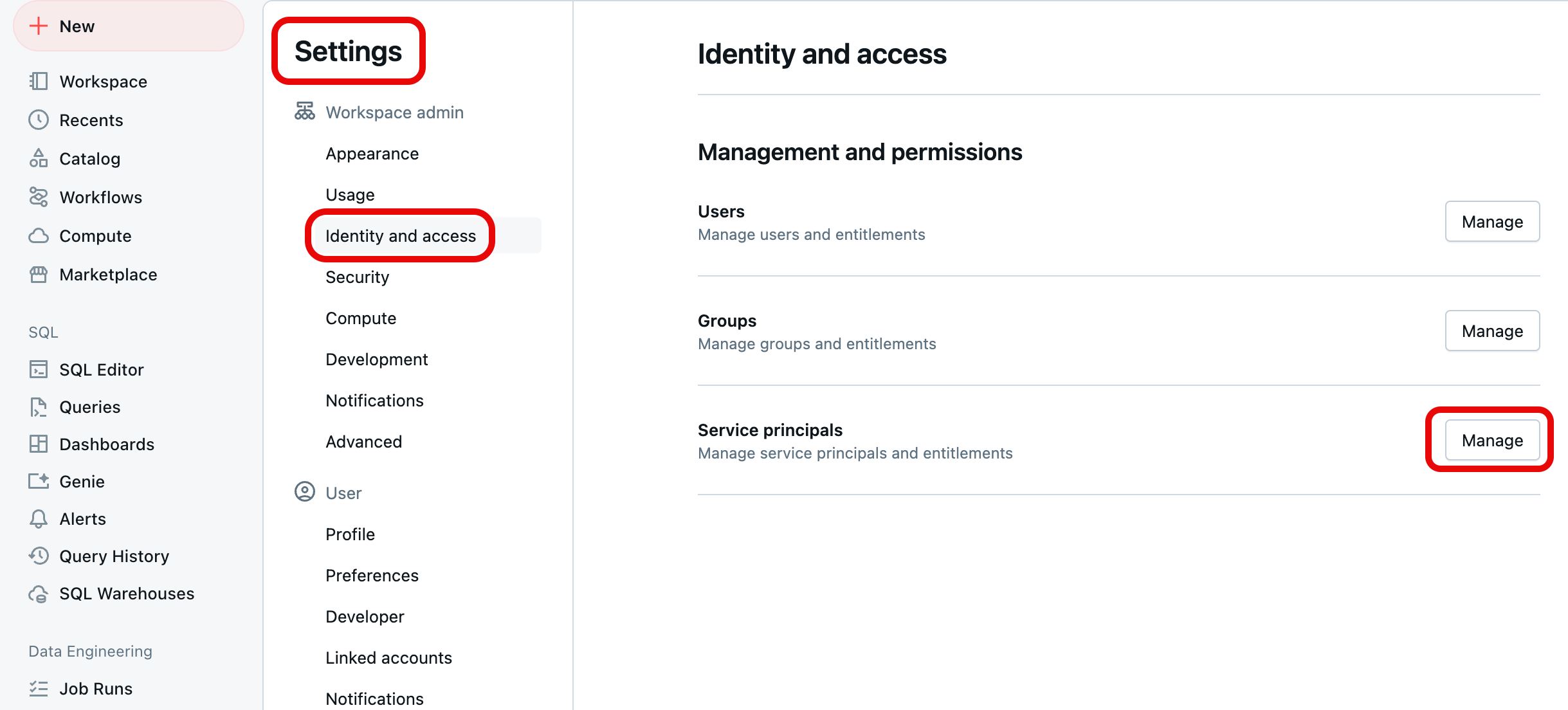Screen dimensions: 1568x710
Task: Expand the User settings section
Action: (x=344, y=492)
